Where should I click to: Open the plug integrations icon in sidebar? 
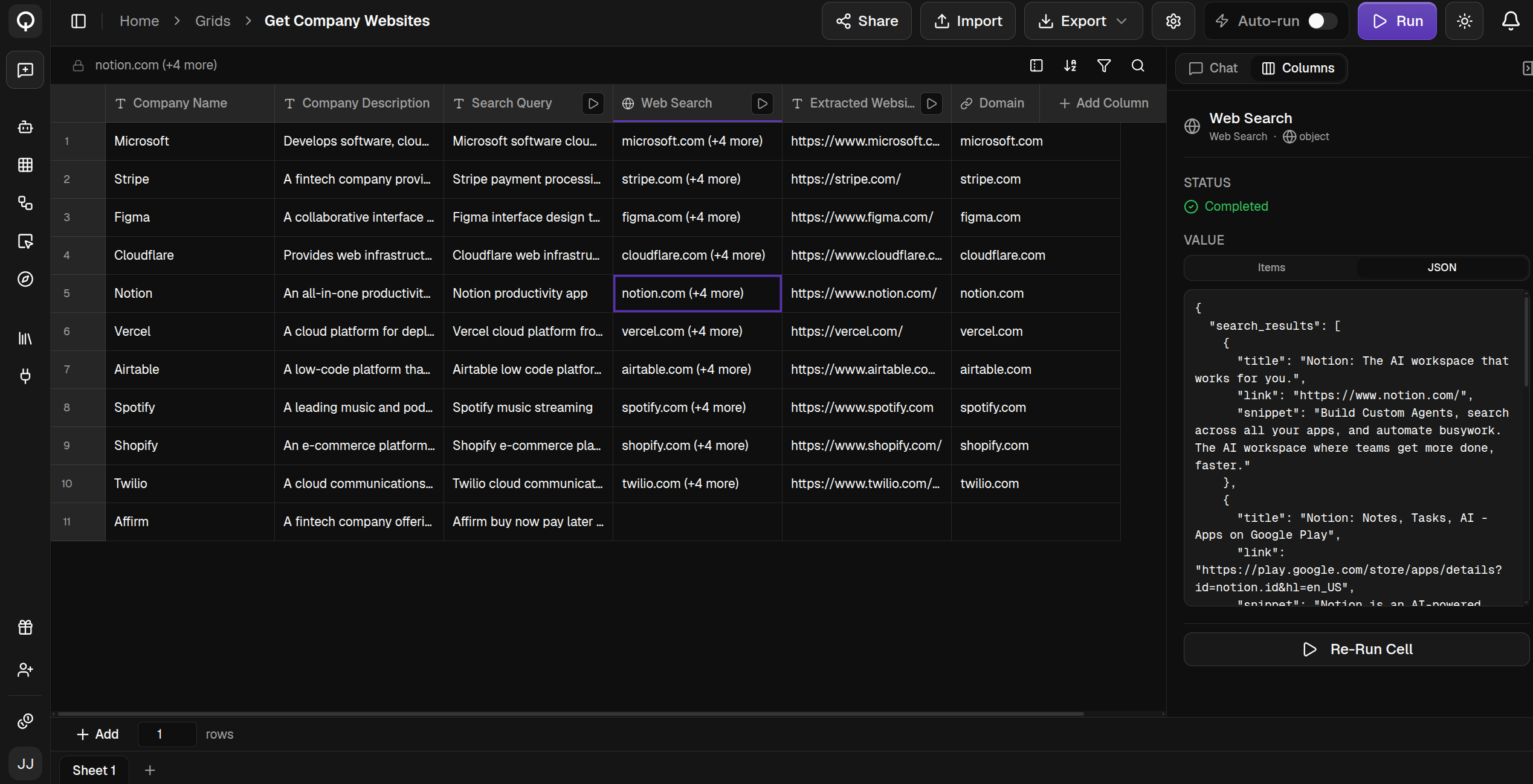click(x=25, y=376)
